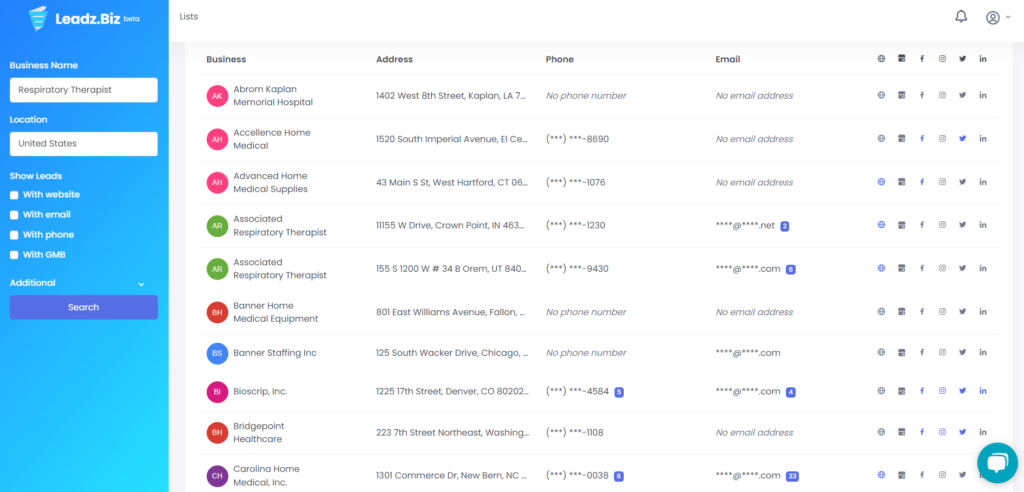
Task: Open the Abrom Kaplan Memorial Hospital lead
Action: tap(273, 96)
